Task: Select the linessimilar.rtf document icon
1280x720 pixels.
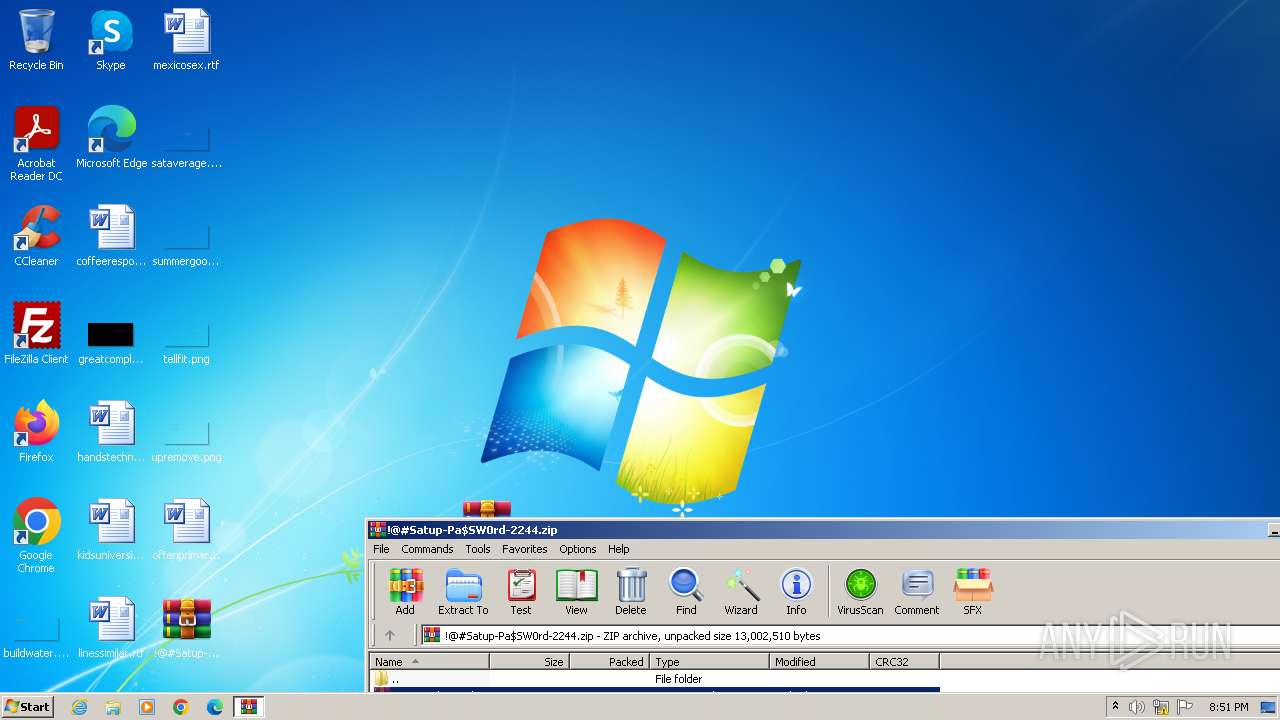Action: point(111,627)
